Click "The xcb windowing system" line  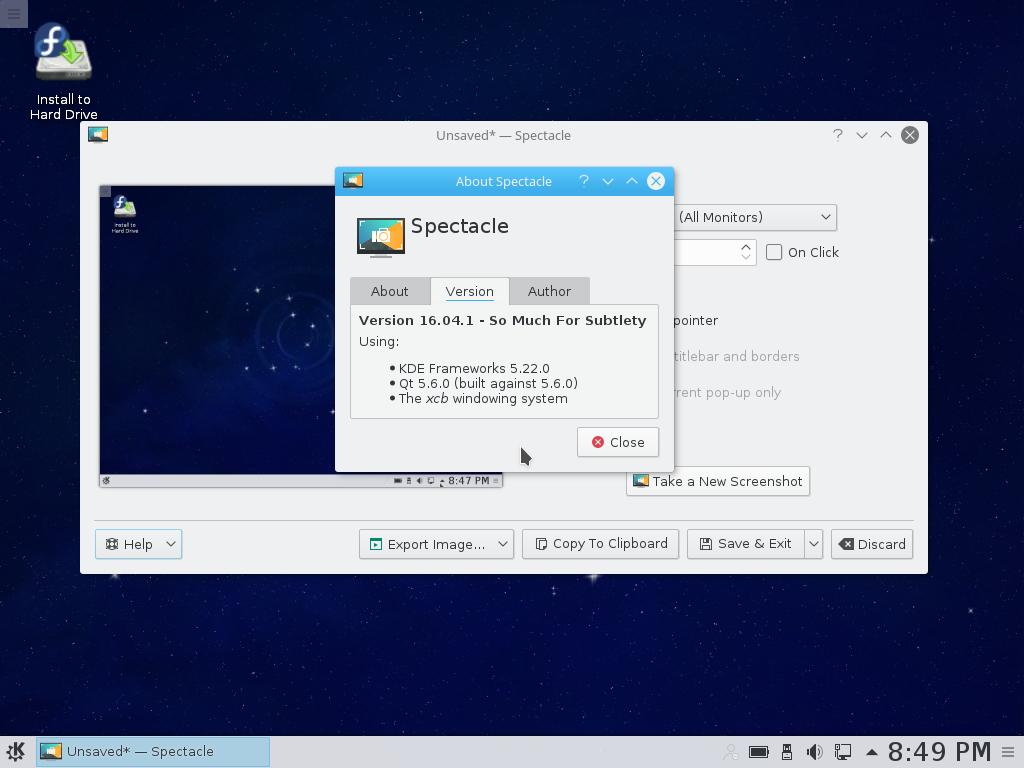pyautogui.click(x=483, y=398)
